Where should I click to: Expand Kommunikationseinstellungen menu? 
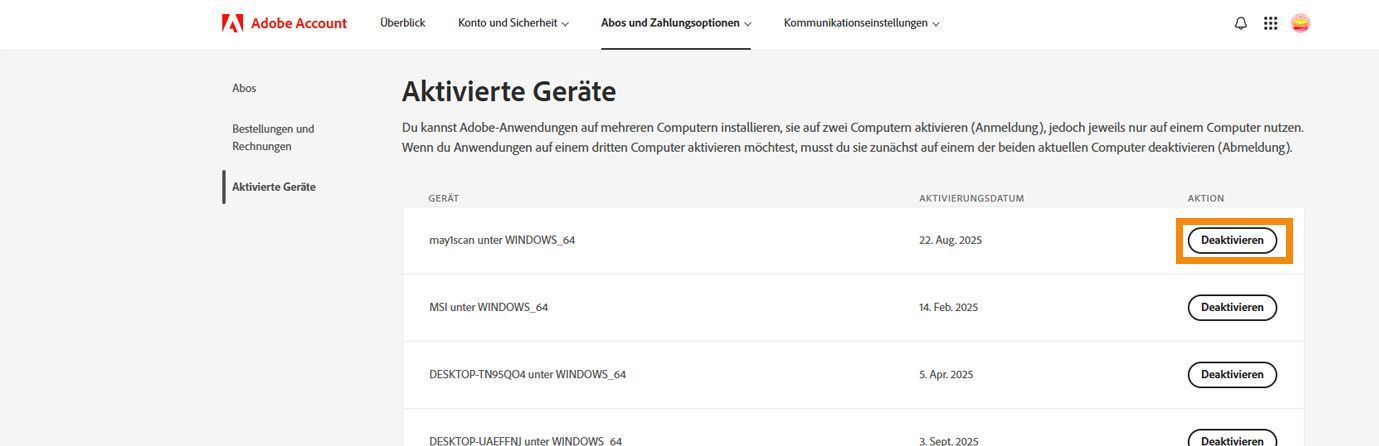(x=861, y=23)
